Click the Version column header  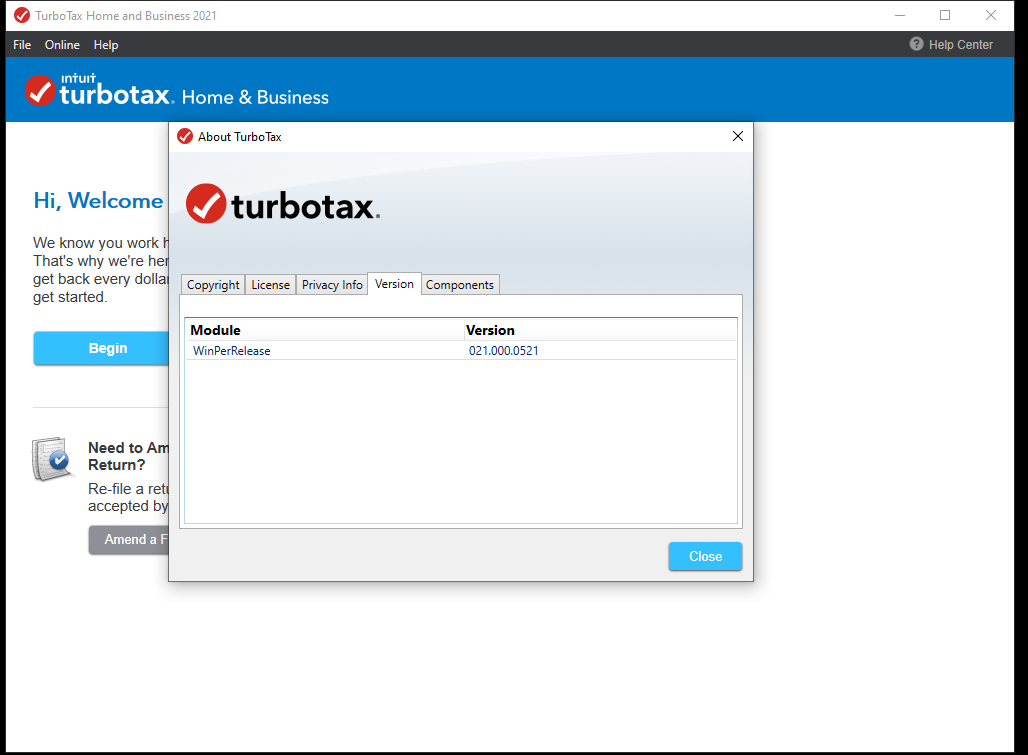click(x=600, y=330)
